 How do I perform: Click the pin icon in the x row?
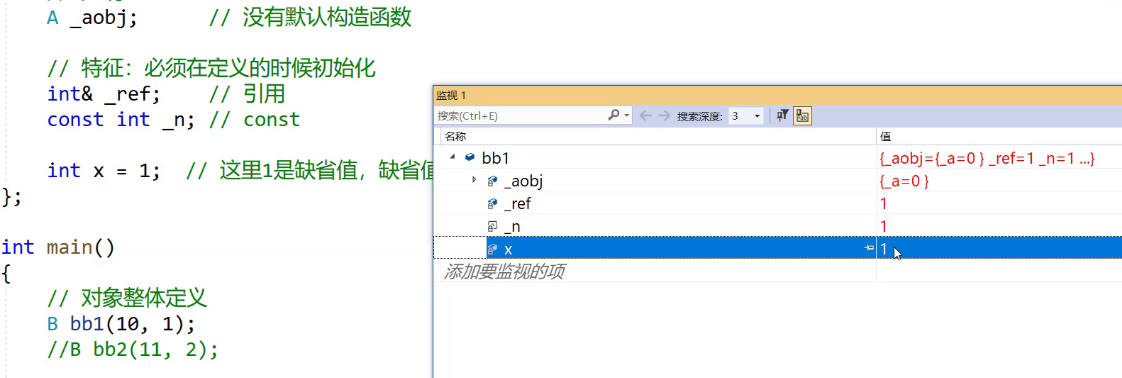[869, 248]
